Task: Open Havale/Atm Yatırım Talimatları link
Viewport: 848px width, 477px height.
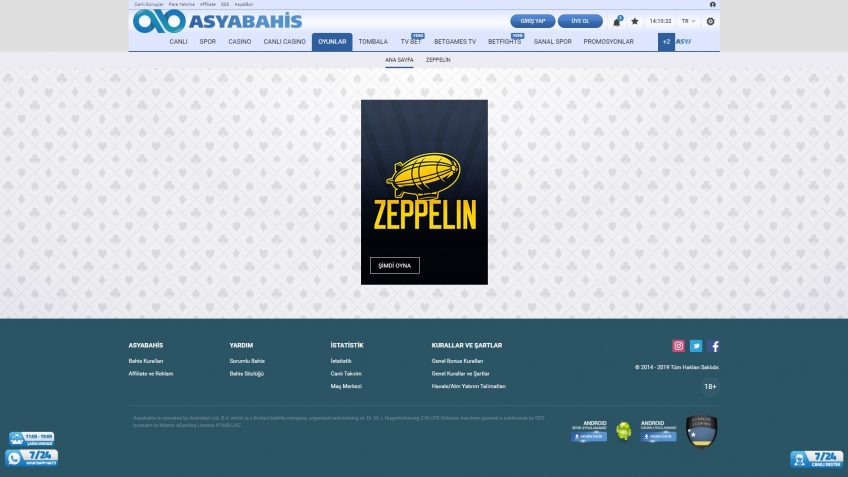Action: tap(469, 387)
